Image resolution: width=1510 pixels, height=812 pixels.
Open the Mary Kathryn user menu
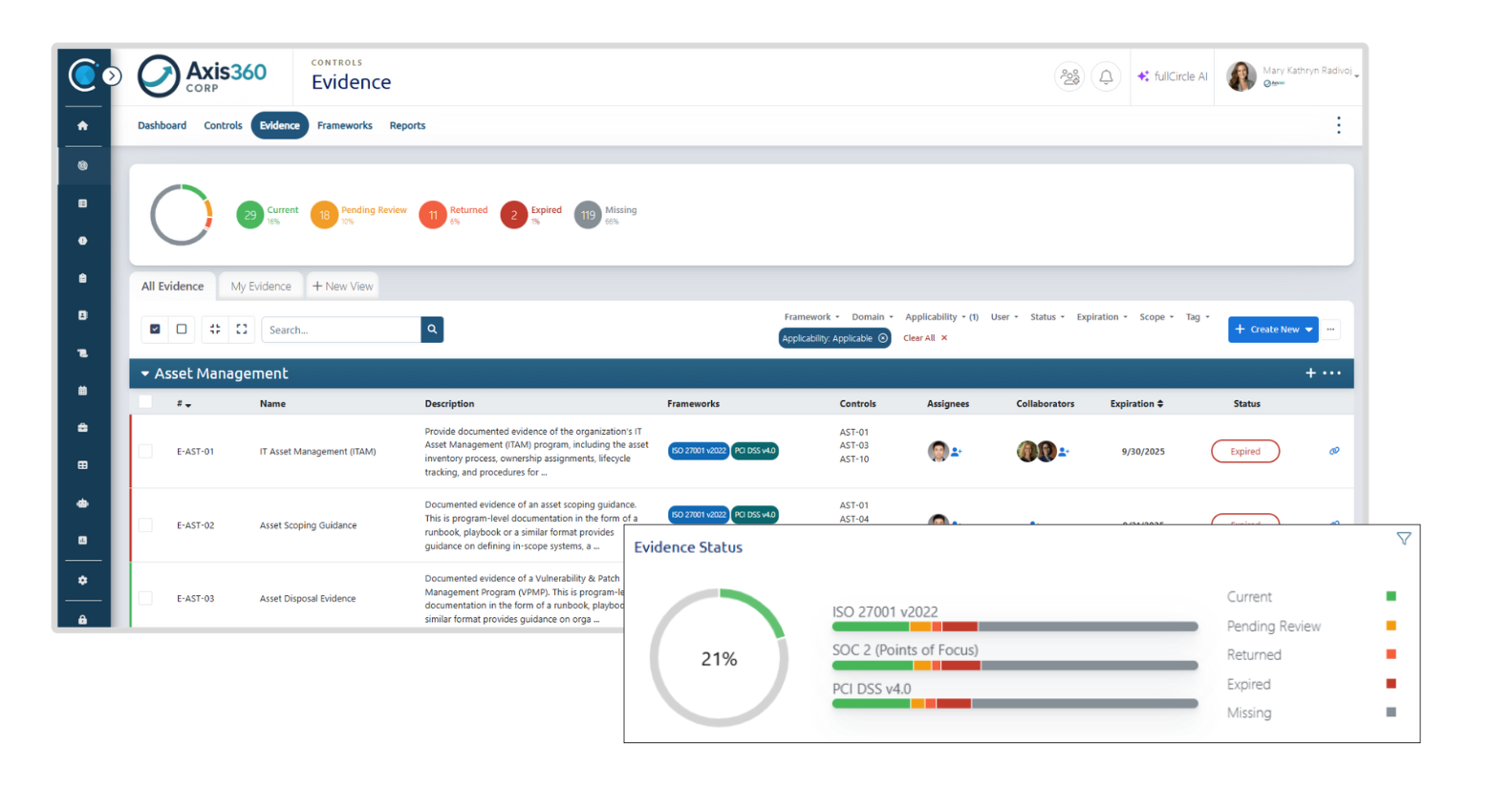pyautogui.click(x=1293, y=76)
